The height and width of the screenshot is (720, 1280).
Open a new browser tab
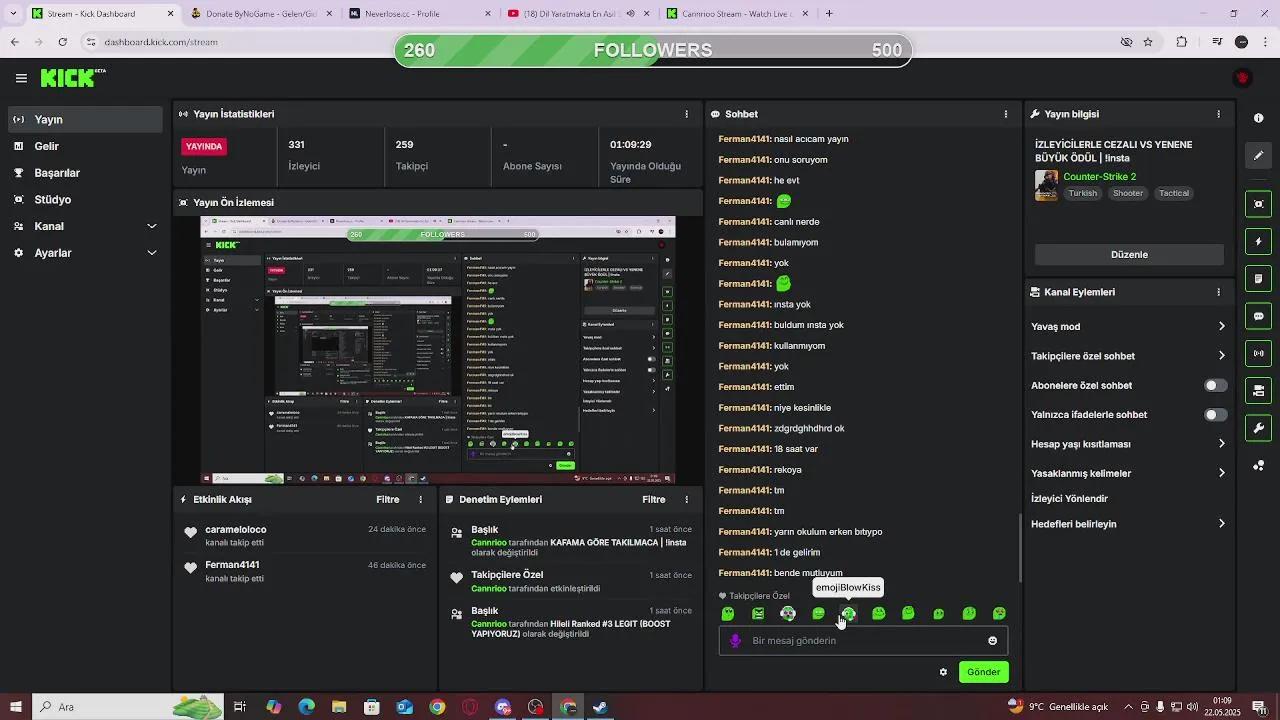829,14
